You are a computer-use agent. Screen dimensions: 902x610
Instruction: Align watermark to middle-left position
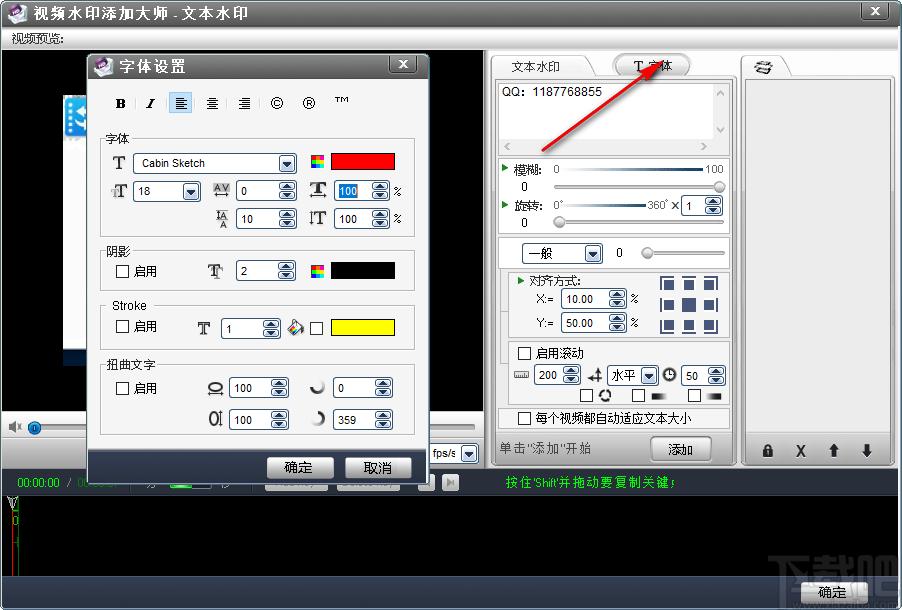(667, 305)
